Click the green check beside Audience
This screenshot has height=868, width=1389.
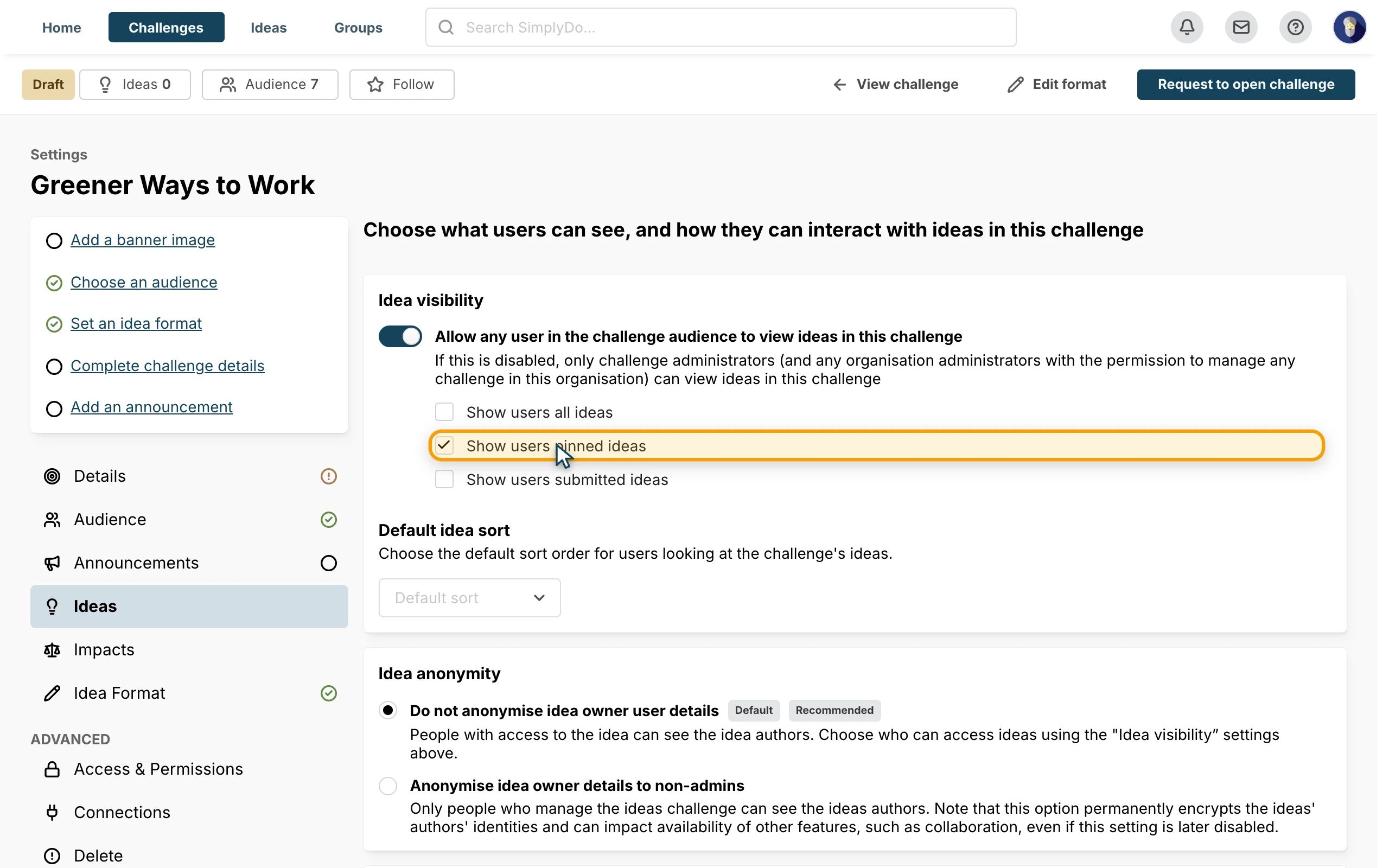click(x=328, y=520)
